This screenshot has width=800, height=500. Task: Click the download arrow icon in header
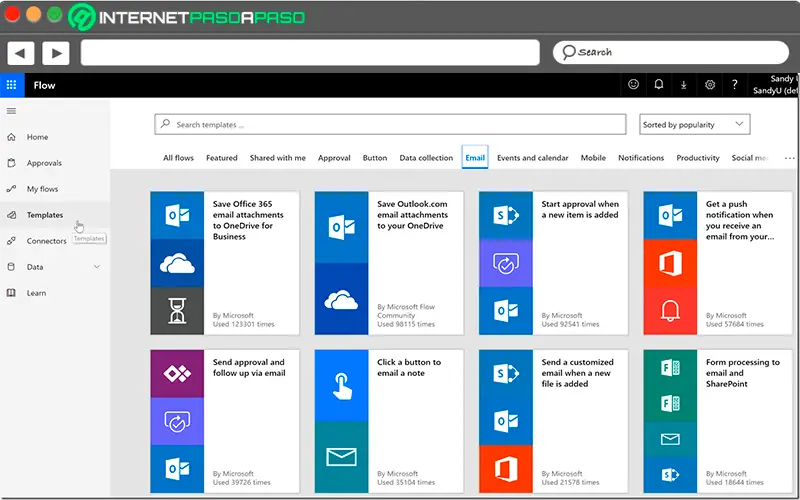[684, 85]
